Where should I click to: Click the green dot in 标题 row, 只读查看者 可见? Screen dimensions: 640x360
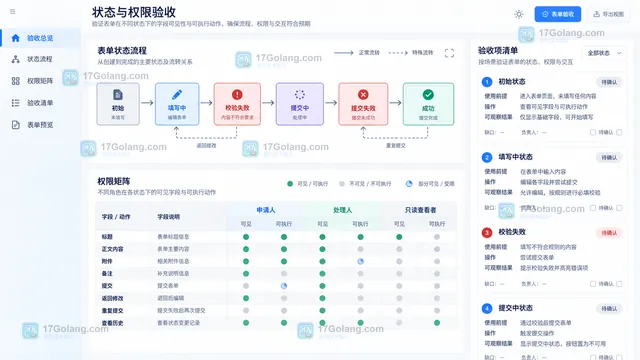point(399,237)
